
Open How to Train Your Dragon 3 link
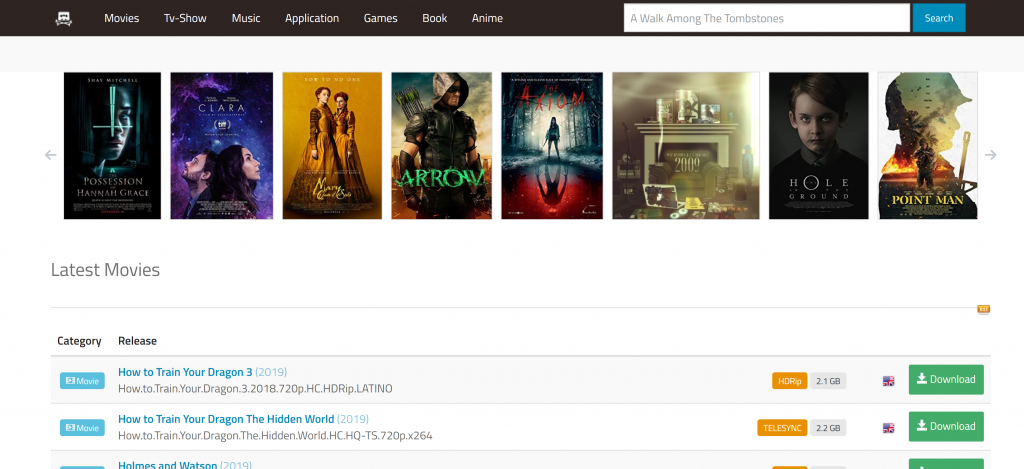185,372
